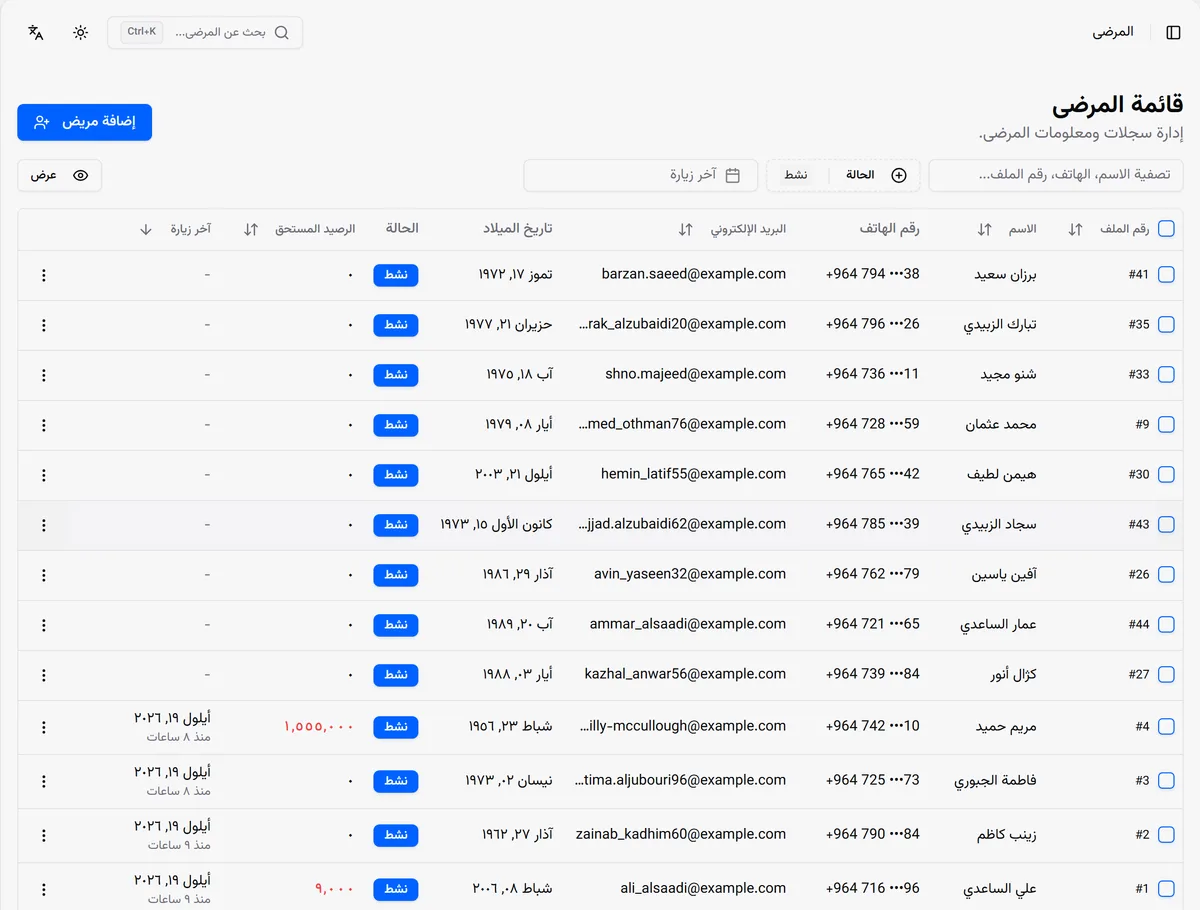Check the box for patient #44
The image size is (1200, 910).
click(1166, 625)
